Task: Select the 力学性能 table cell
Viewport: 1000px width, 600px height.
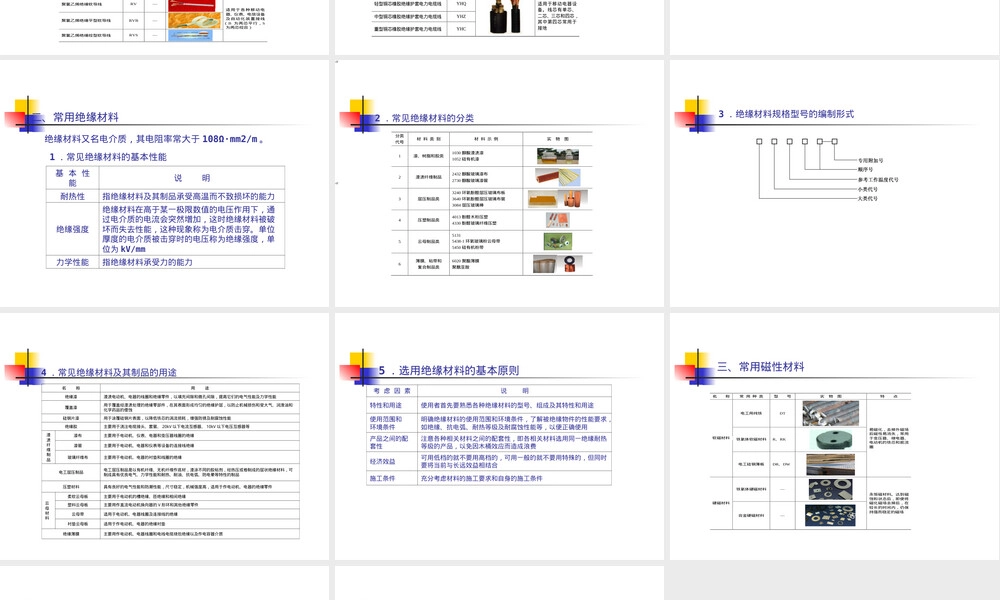Action: pos(73,262)
